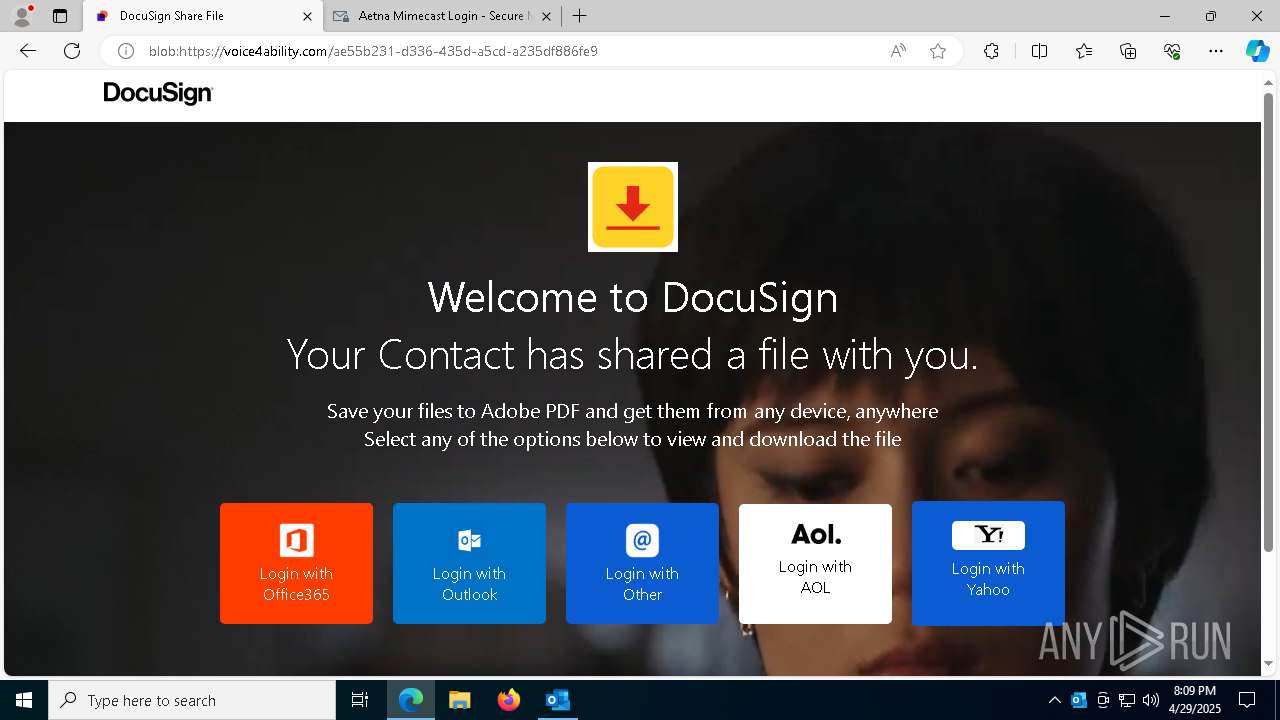Click the Login with Other tile
1280x720 pixels.
pyautogui.click(x=642, y=563)
